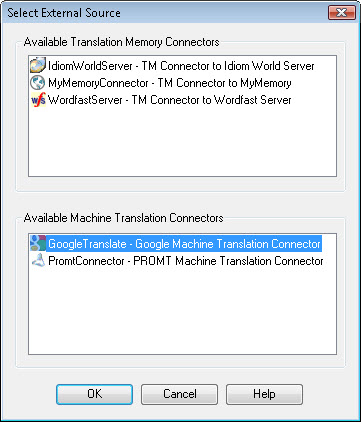Open the Help button
Screen dimensions: 361x422
click(264, 394)
